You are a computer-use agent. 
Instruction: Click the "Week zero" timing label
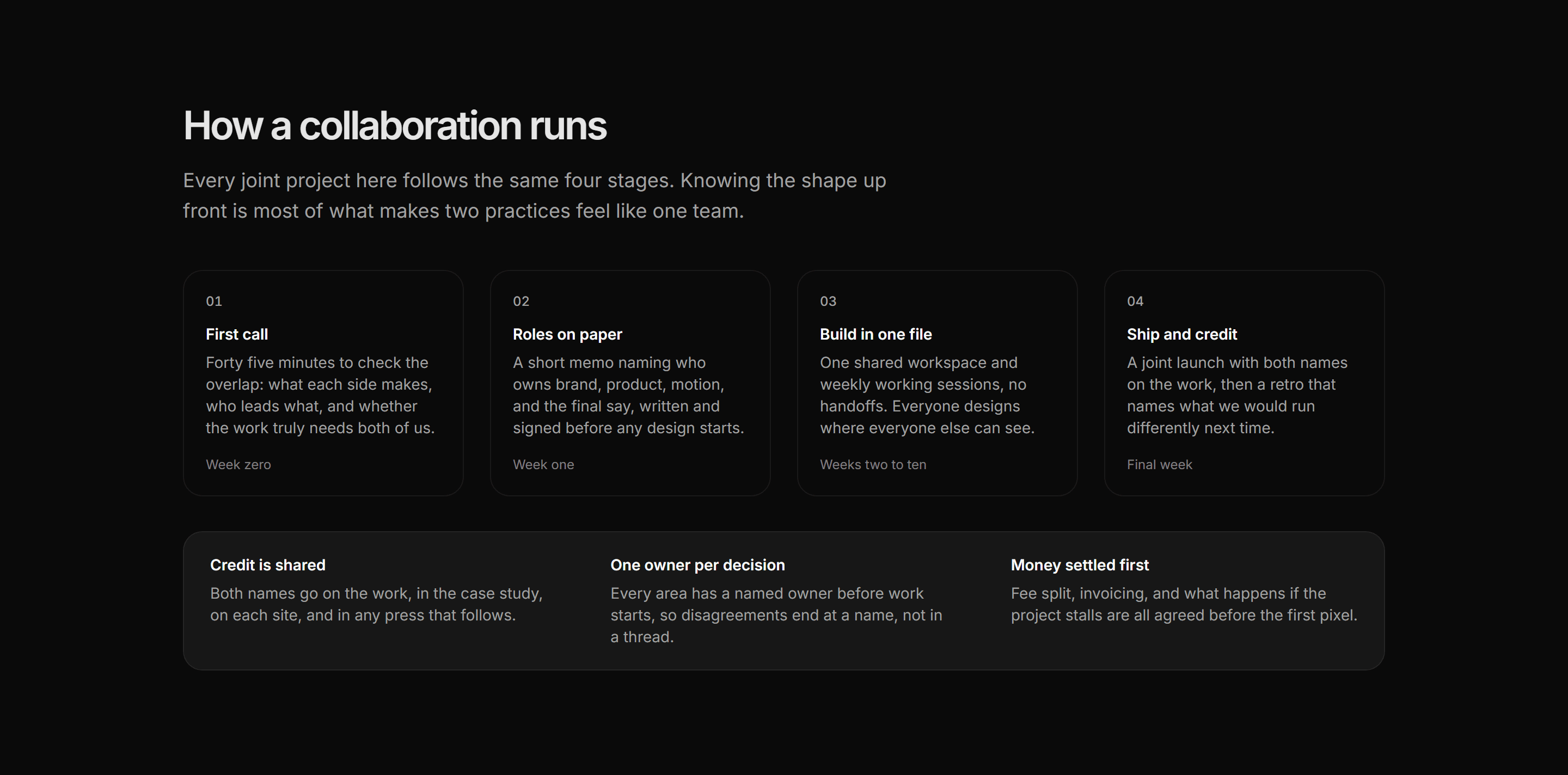coord(238,464)
